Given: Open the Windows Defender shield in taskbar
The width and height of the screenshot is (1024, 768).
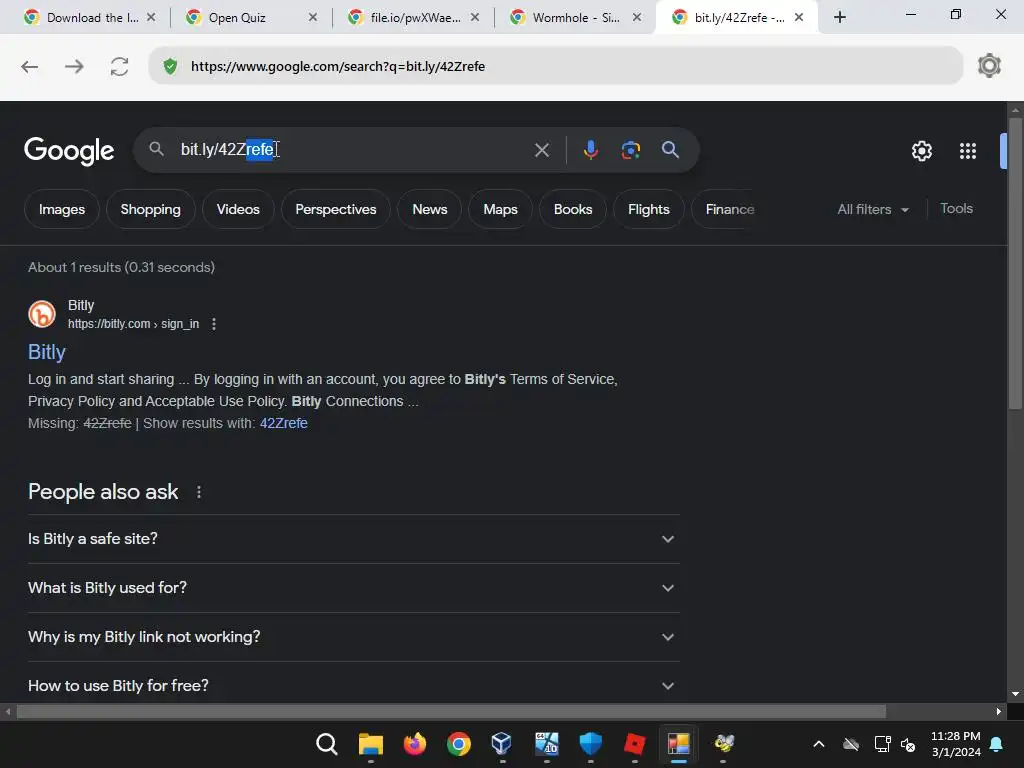Looking at the screenshot, I should (590, 744).
